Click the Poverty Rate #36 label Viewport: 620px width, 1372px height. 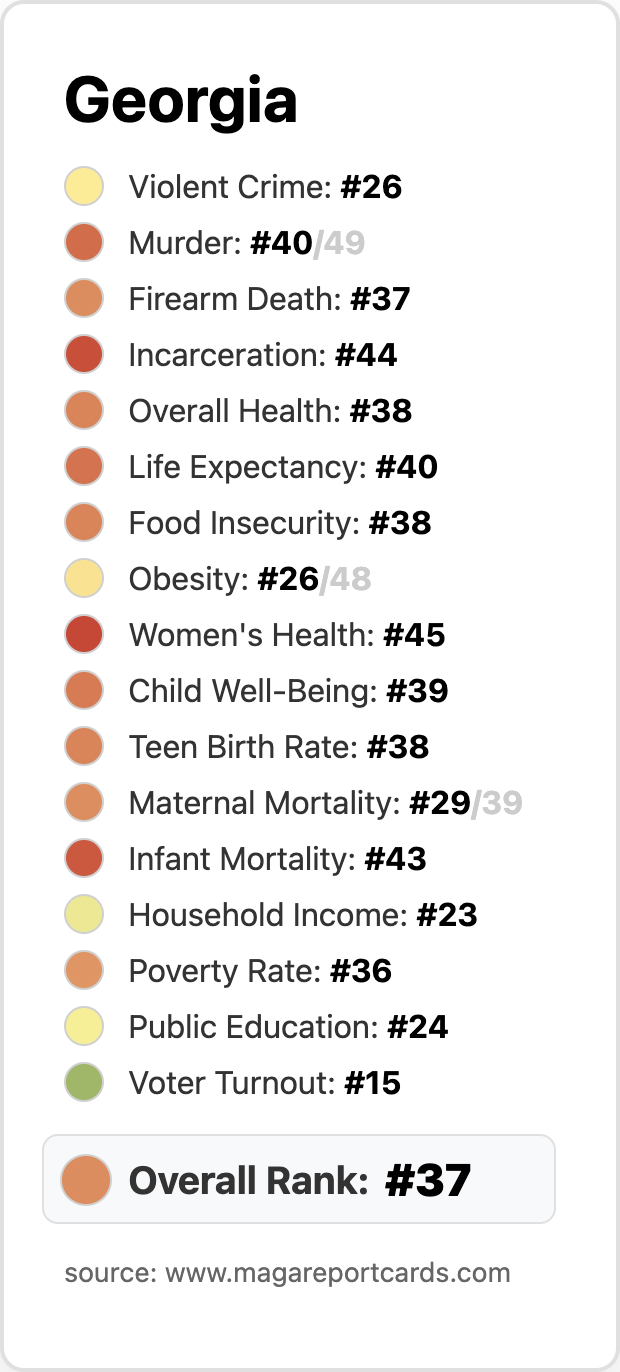click(x=260, y=971)
